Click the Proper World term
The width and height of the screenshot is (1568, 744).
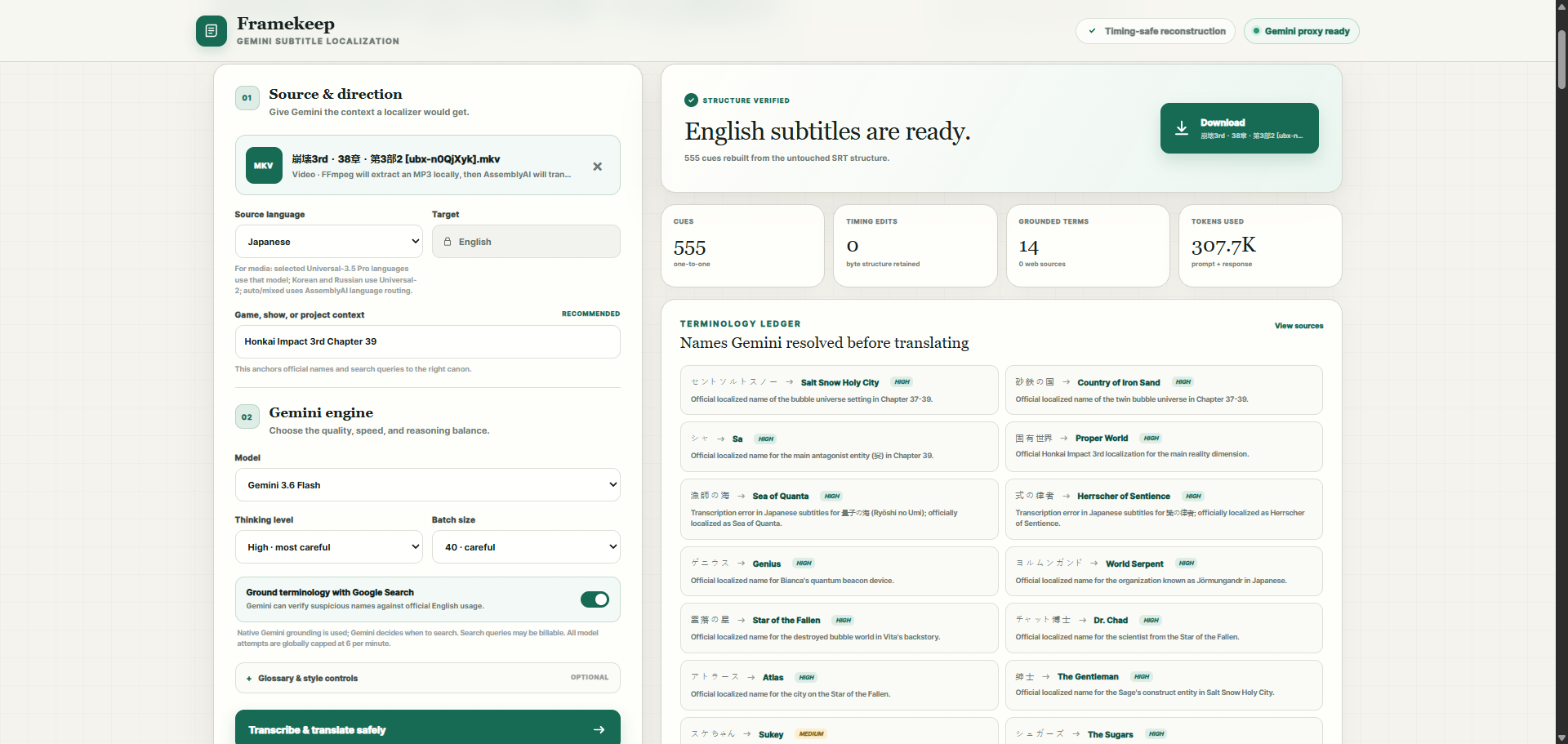point(1102,439)
